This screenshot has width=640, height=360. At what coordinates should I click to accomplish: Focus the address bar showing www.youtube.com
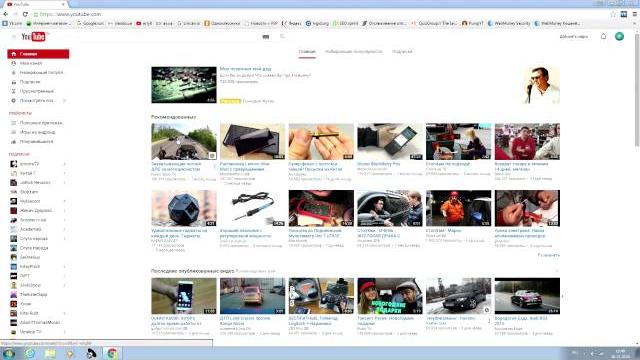click(318, 14)
